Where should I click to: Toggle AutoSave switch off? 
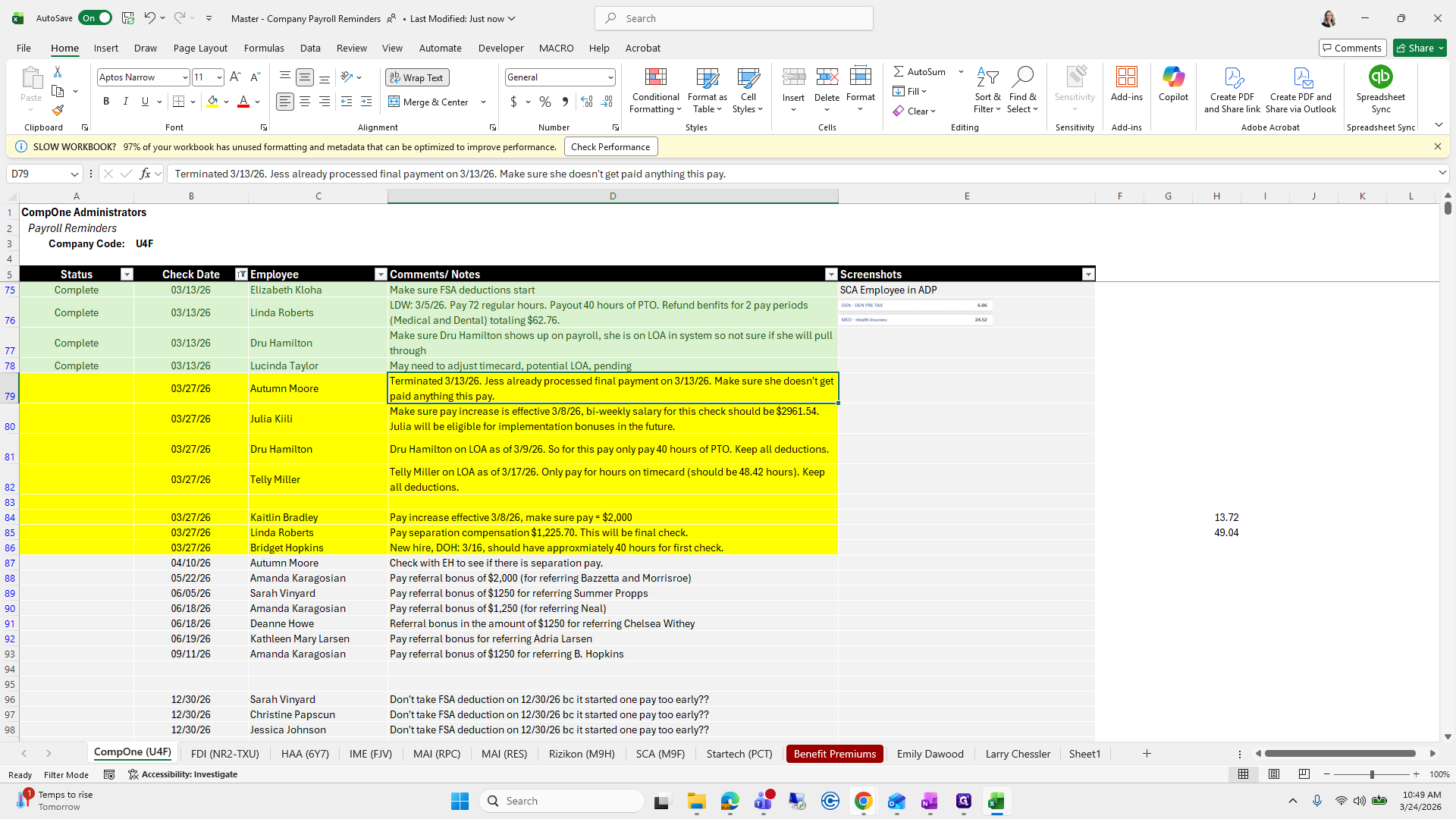95,18
